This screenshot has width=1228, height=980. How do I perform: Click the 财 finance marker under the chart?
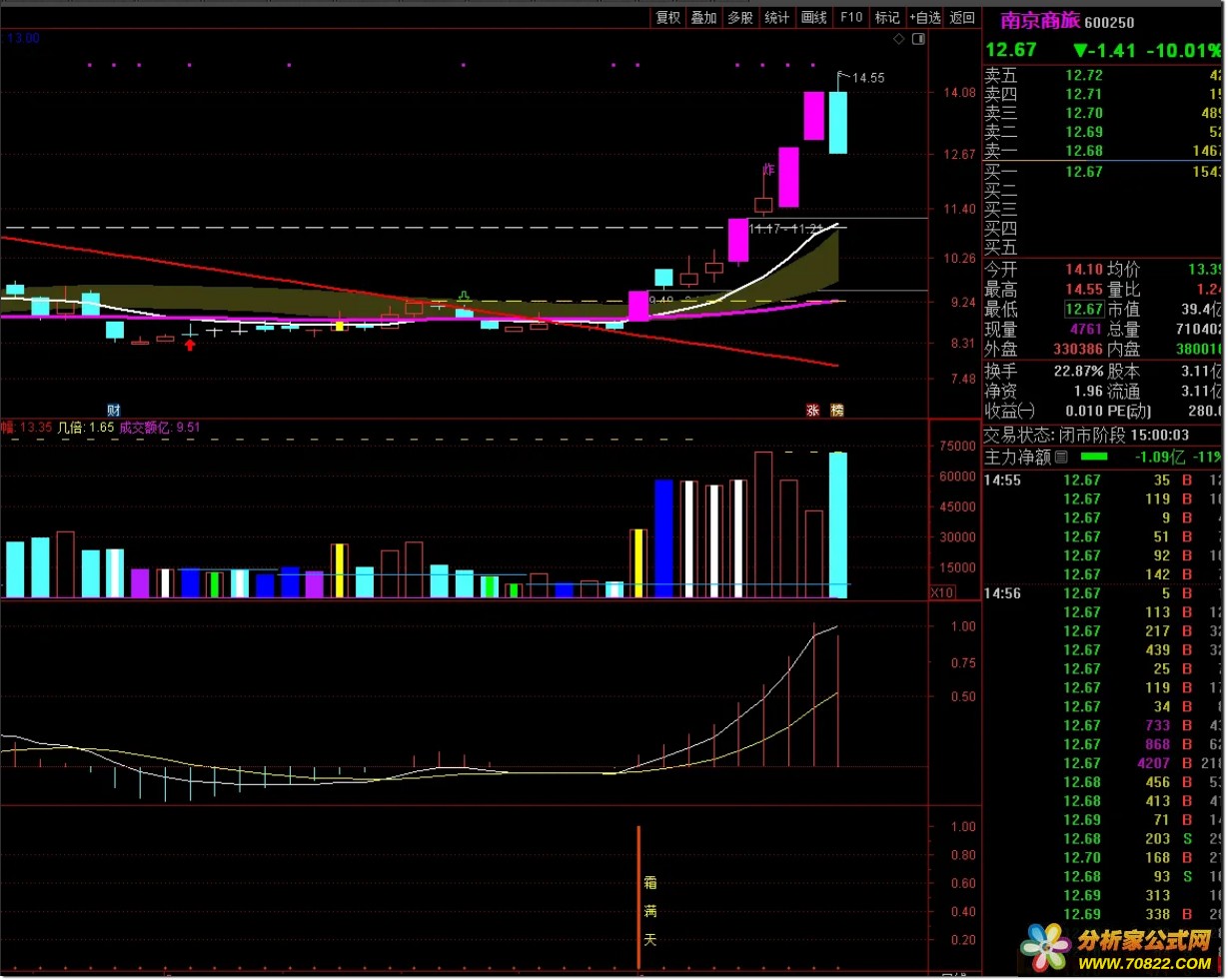(114, 411)
